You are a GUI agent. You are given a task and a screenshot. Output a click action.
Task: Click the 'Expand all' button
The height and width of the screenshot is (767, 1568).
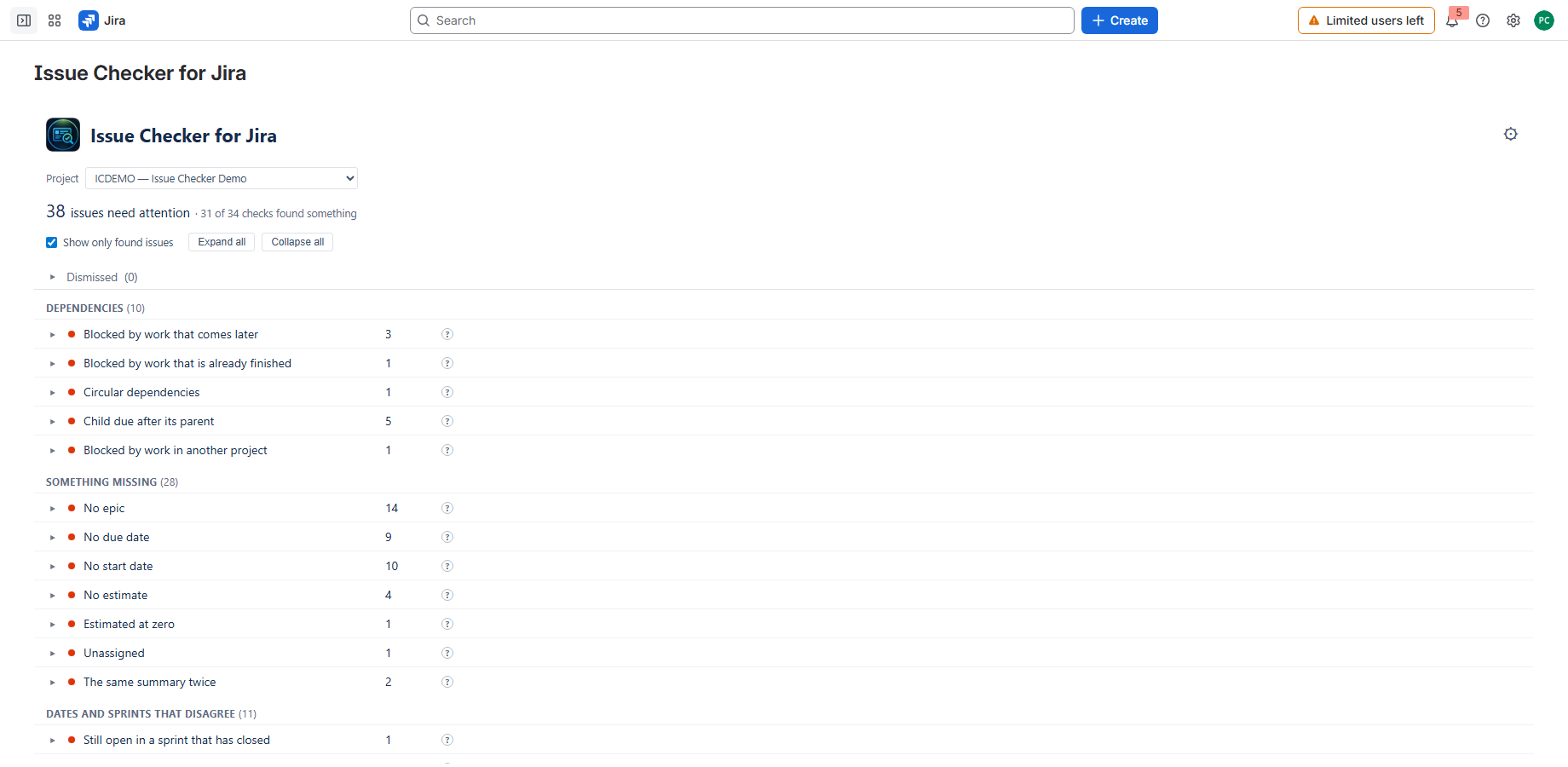pyautogui.click(x=222, y=242)
